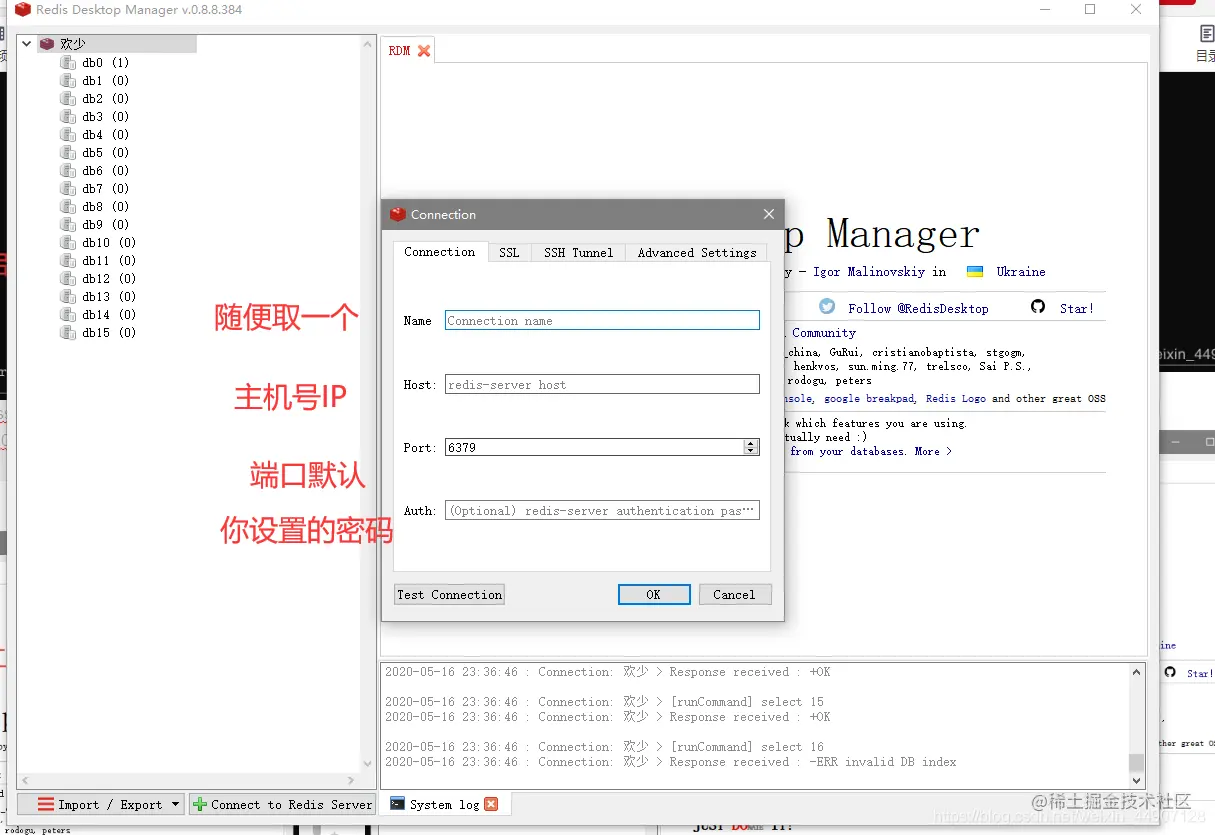Viewport: 1215px width, 835px height.
Task: Close the Connection dialog with X
Action: click(769, 214)
